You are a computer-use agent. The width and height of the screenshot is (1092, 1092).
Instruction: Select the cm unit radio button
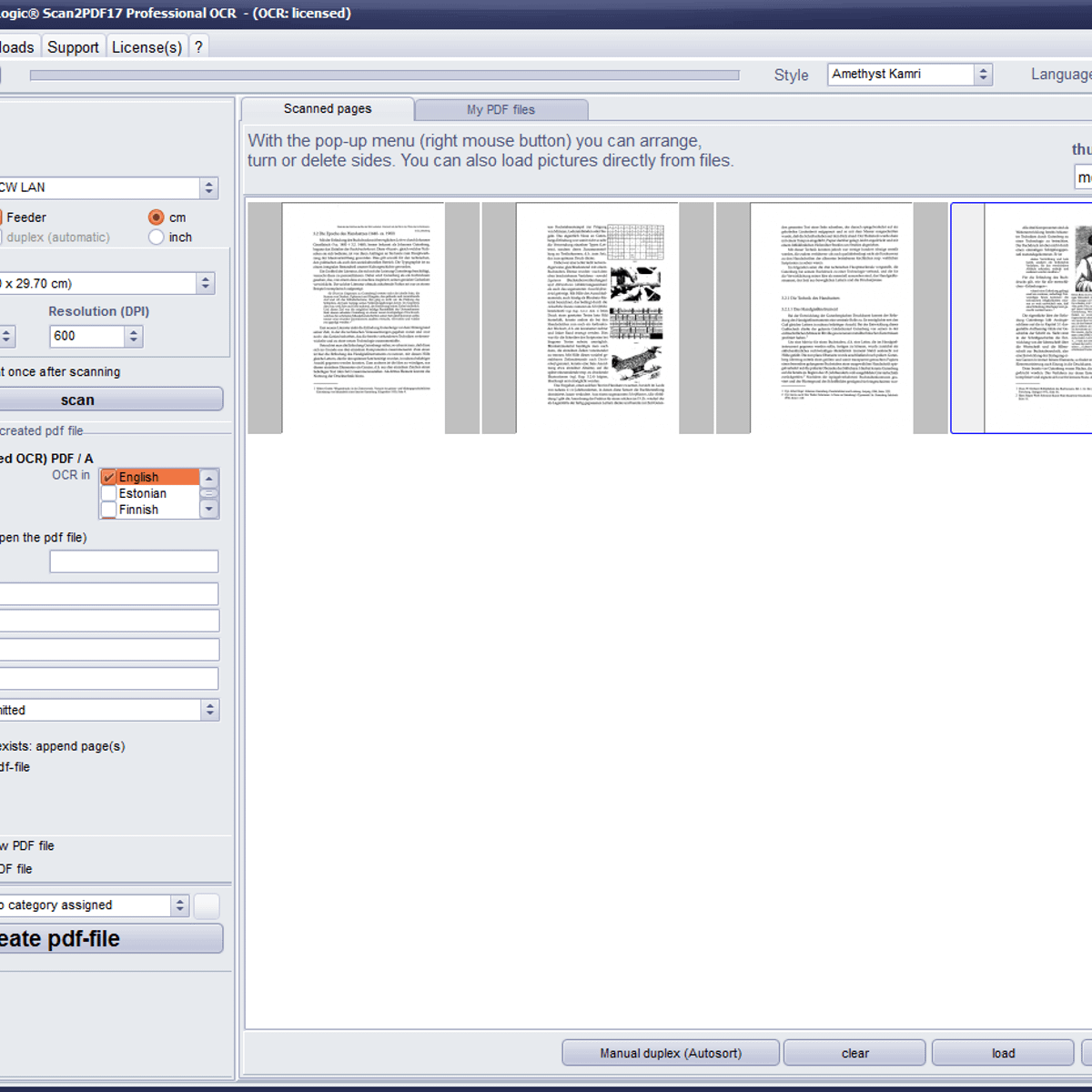click(x=157, y=217)
